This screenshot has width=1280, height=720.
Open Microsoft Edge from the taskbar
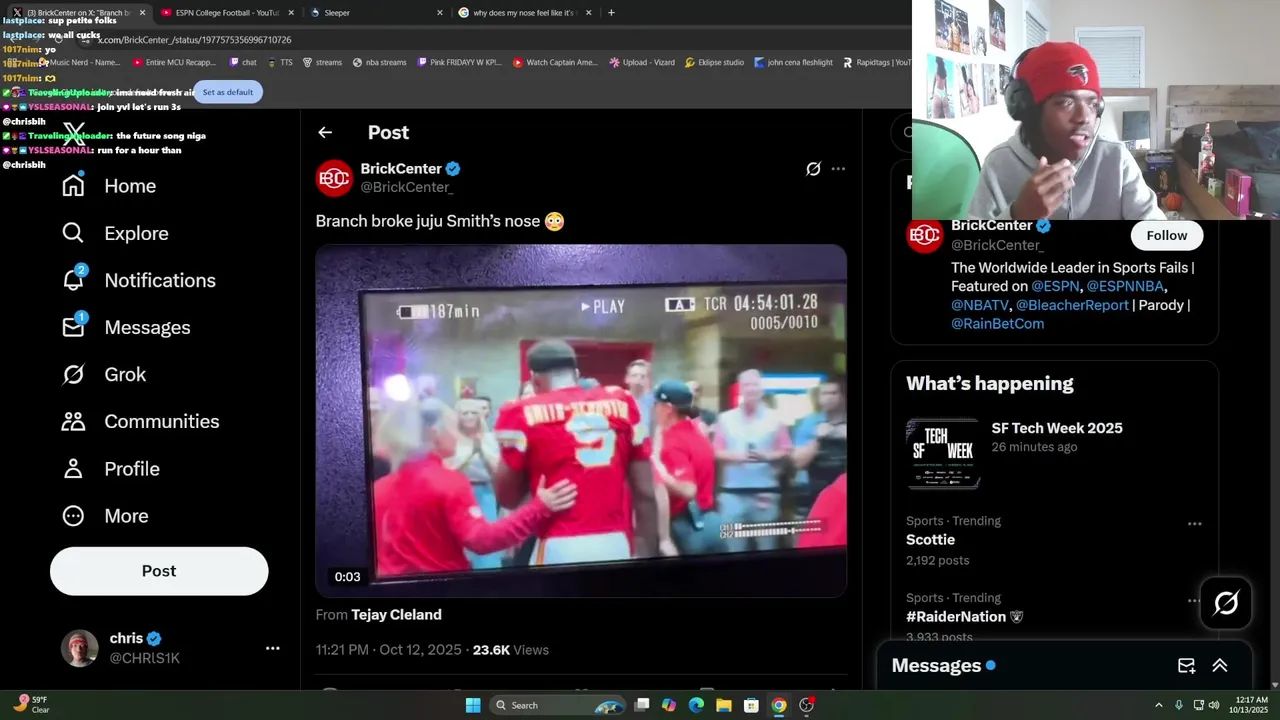(x=696, y=705)
